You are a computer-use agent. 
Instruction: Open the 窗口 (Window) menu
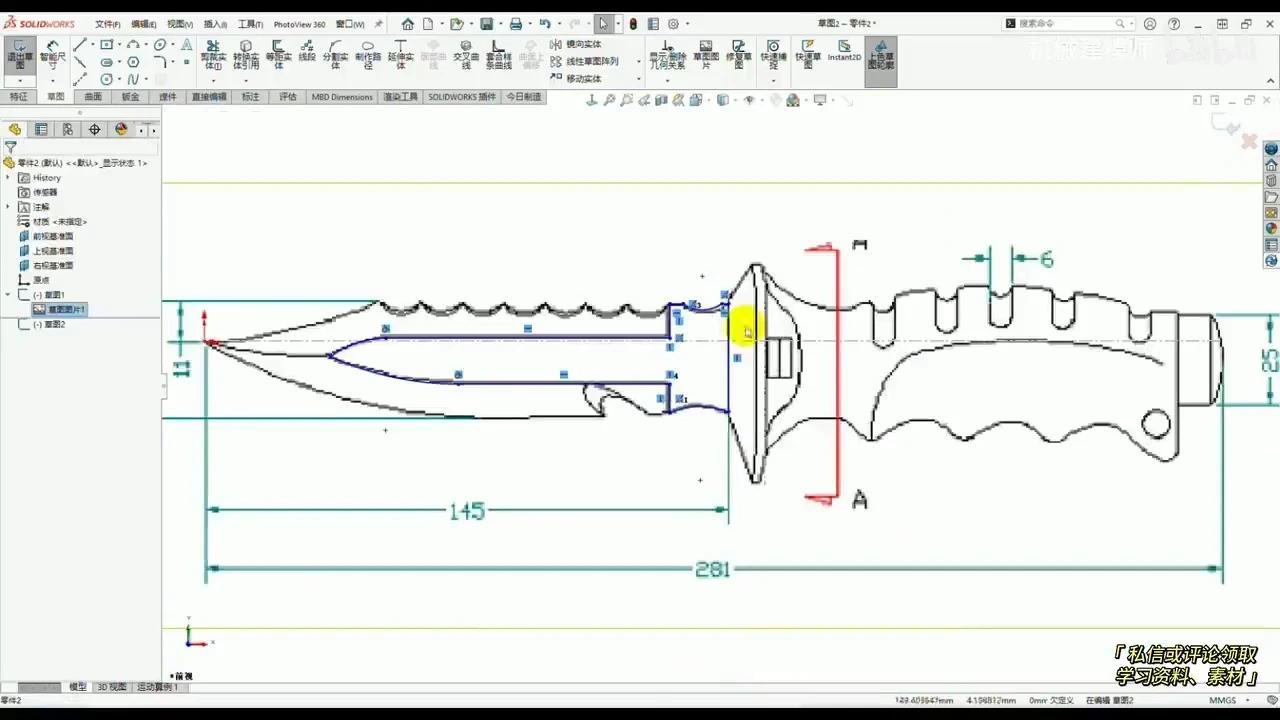pos(350,24)
